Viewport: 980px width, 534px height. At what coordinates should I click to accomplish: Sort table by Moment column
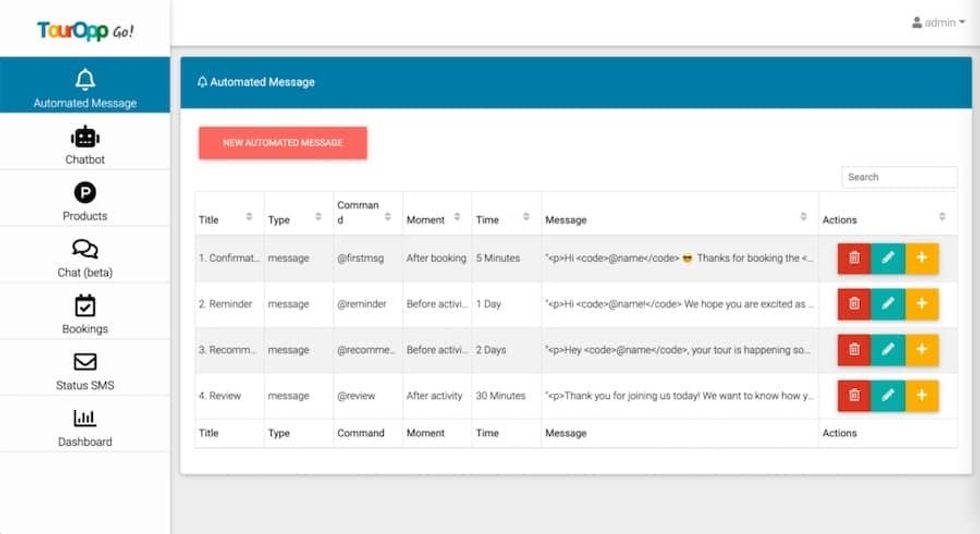(457, 218)
